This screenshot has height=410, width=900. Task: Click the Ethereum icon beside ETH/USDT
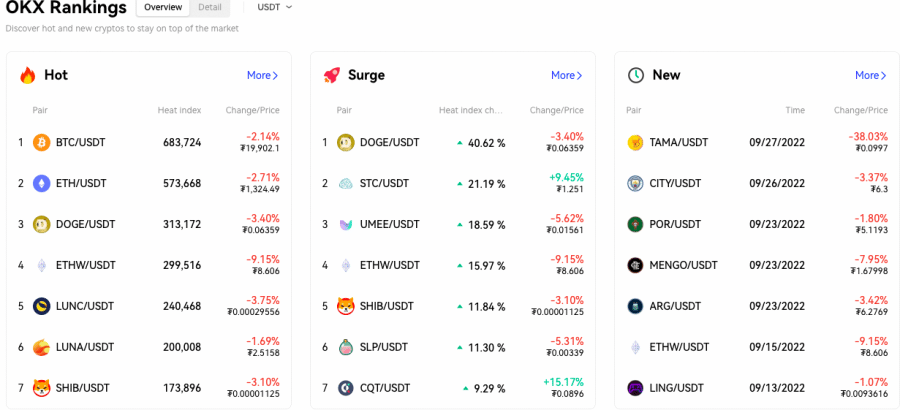pos(41,183)
